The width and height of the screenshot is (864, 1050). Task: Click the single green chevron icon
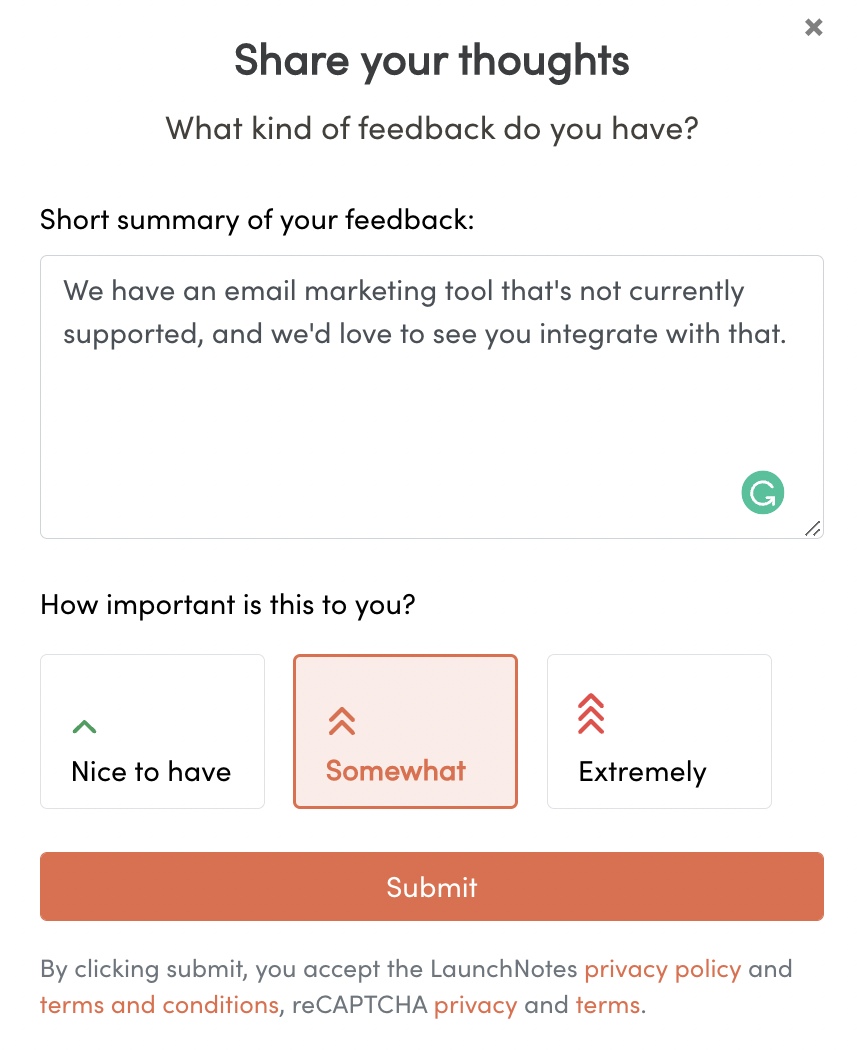85,727
